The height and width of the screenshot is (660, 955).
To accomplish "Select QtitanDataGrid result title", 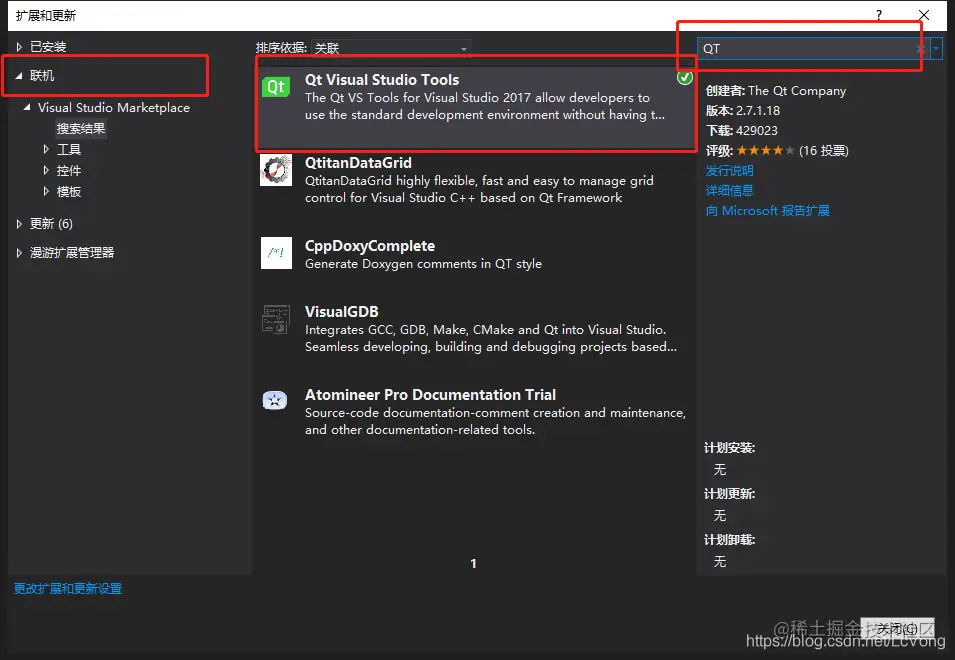I will point(358,163).
